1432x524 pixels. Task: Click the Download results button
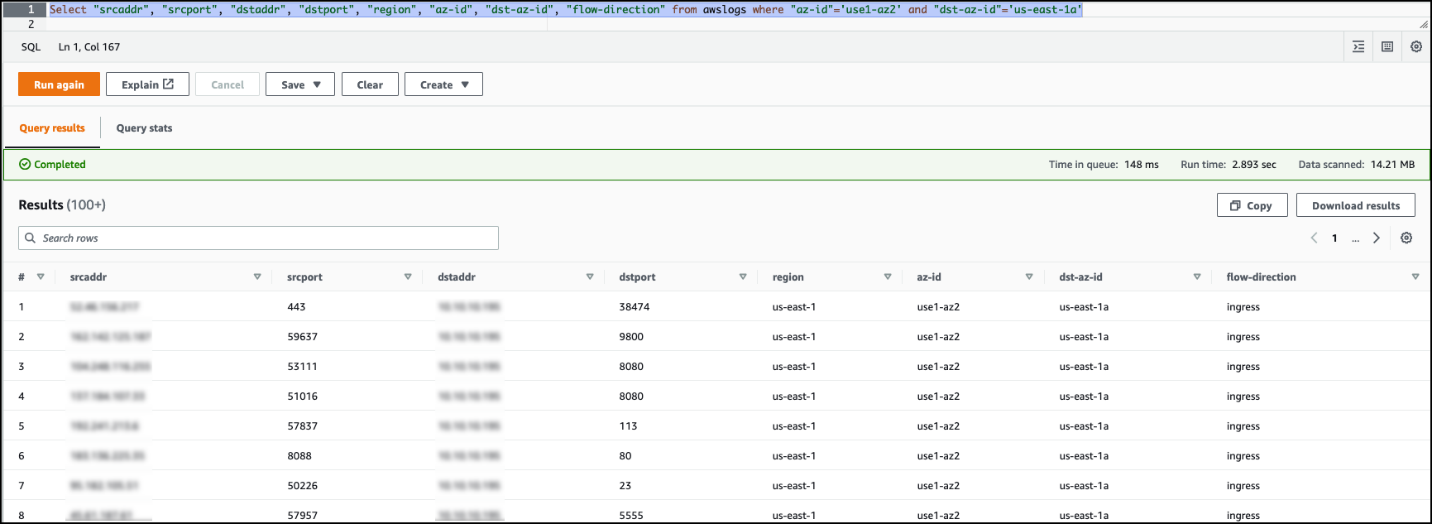(x=1355, y=205)
